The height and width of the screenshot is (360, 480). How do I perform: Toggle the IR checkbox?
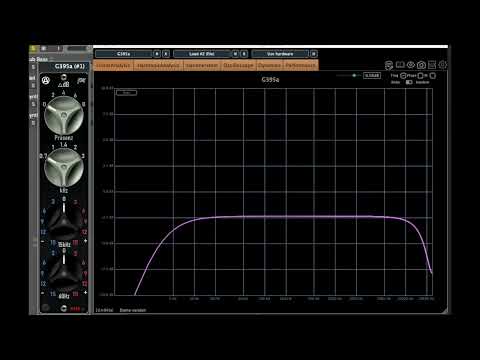432,76
